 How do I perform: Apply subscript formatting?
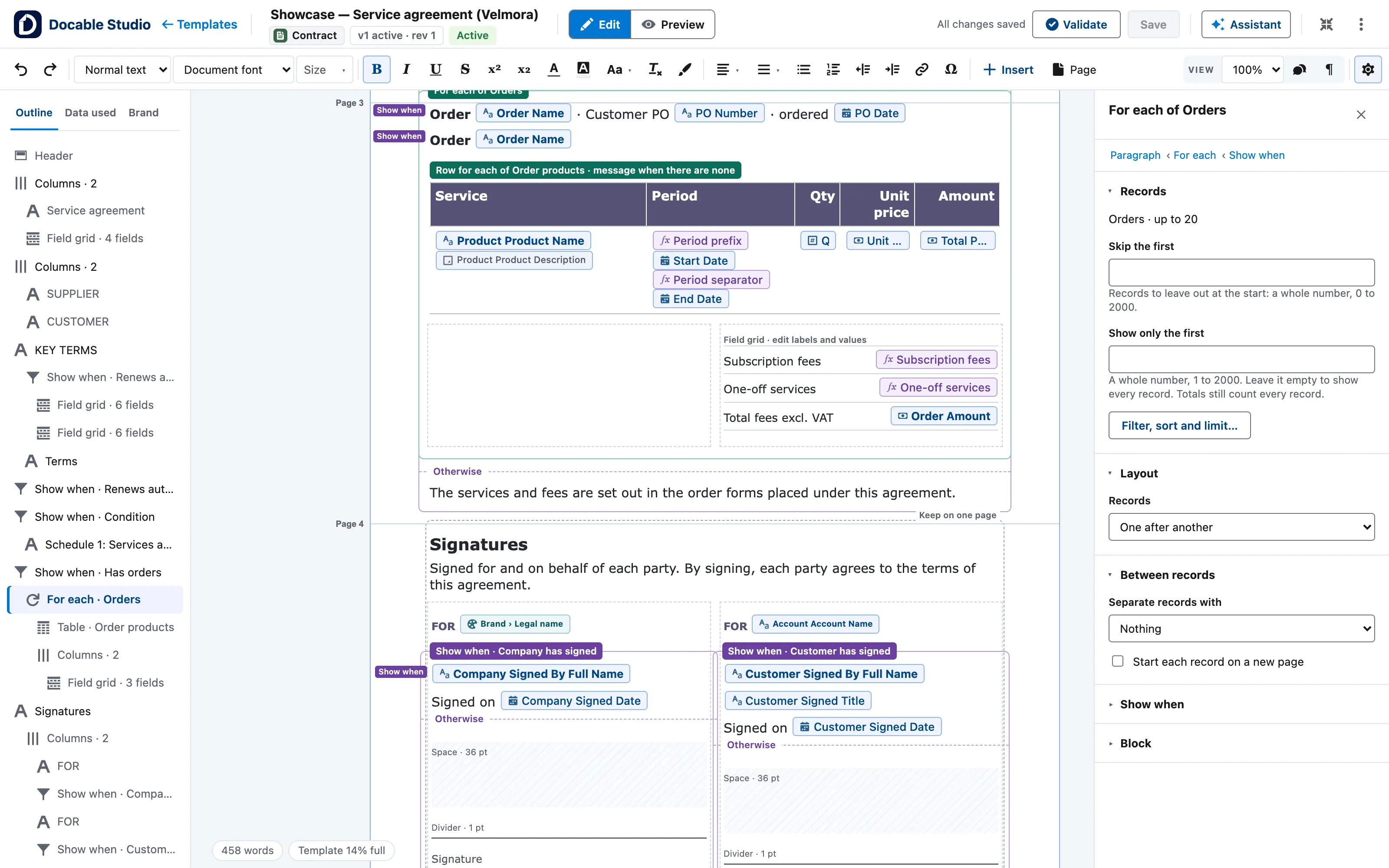point(523,69)
